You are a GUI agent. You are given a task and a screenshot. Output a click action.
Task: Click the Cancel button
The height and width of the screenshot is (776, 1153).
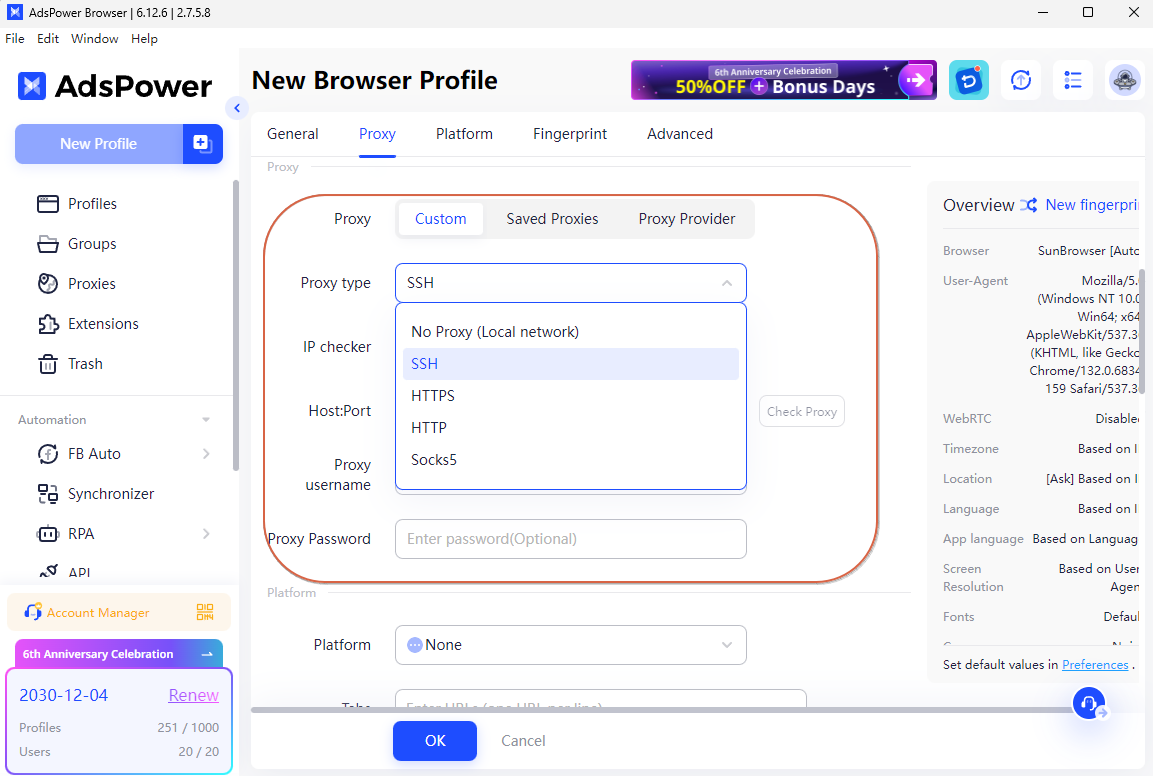click(524, 741)
